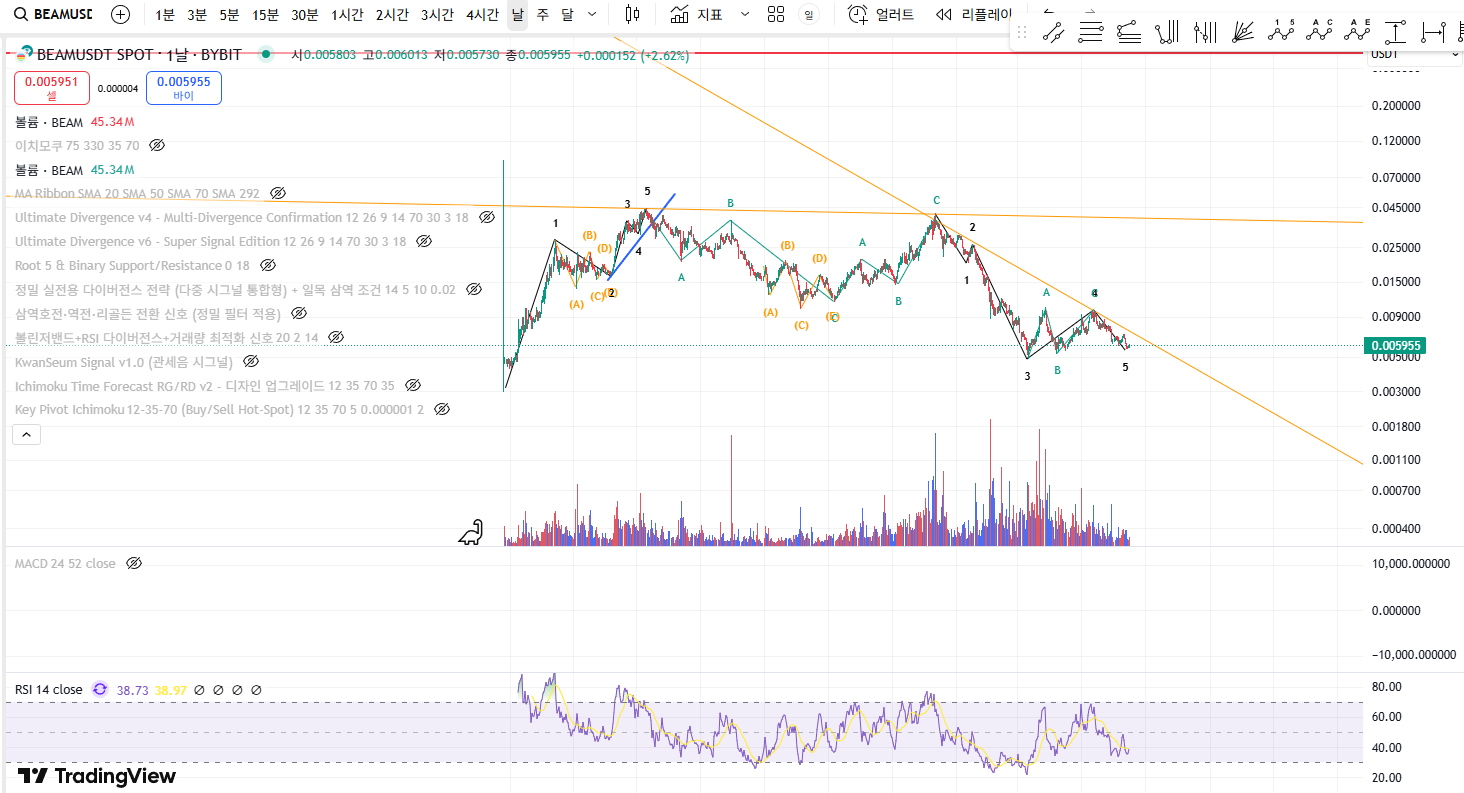The height and width of the screenshot is (793, 1464).
Task: Expand the timeframe list chevron
Action: 592,14
